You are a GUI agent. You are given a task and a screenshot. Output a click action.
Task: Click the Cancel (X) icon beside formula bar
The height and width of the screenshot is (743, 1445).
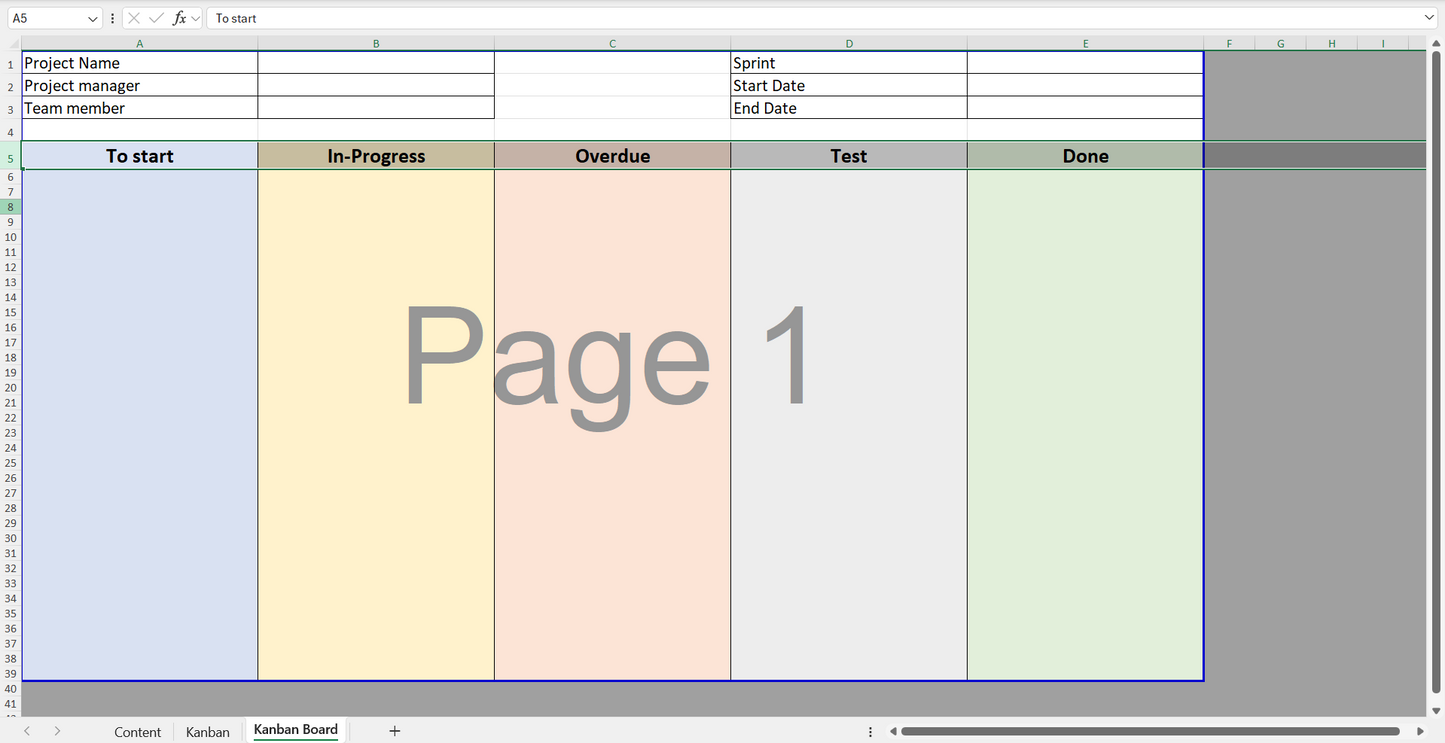click(134, 17)
